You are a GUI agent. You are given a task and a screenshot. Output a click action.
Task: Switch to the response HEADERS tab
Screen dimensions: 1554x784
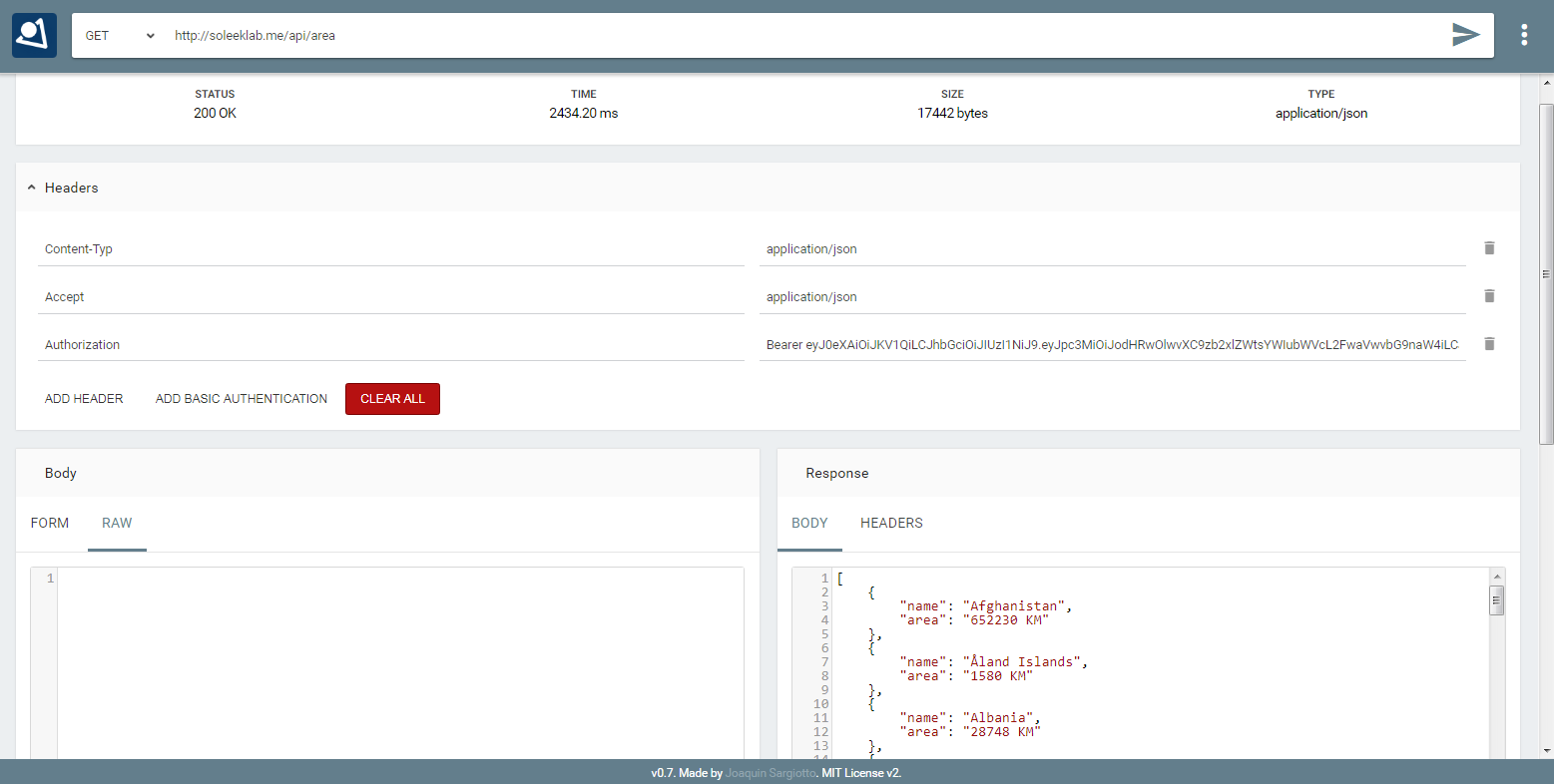891,523
